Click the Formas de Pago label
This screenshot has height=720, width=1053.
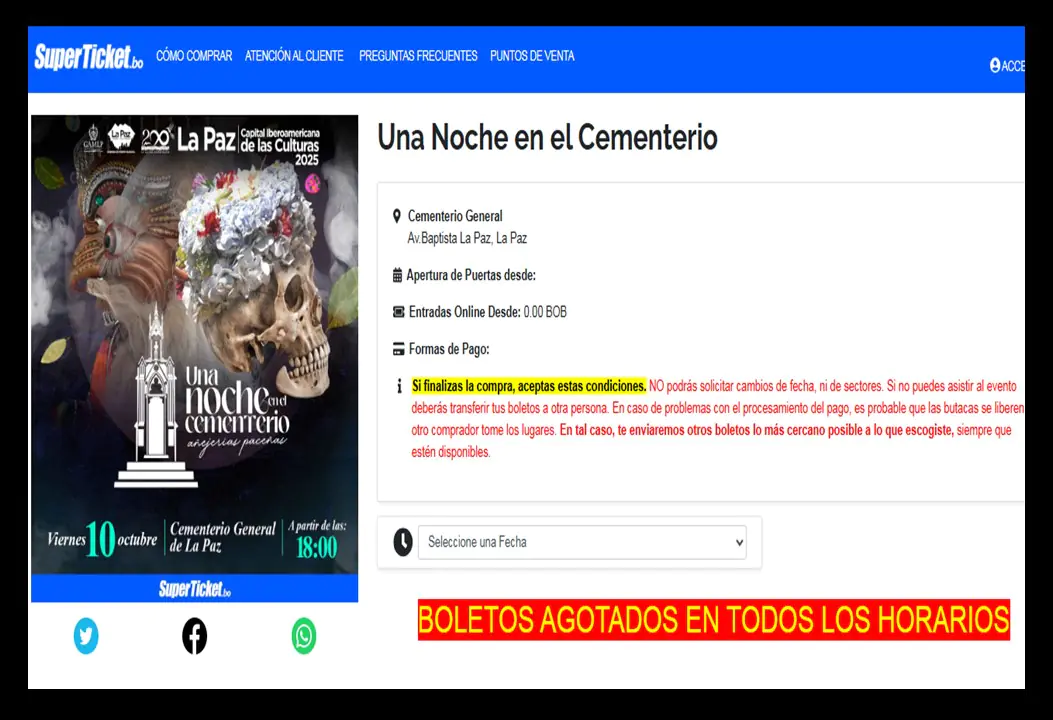click(449, 349)
